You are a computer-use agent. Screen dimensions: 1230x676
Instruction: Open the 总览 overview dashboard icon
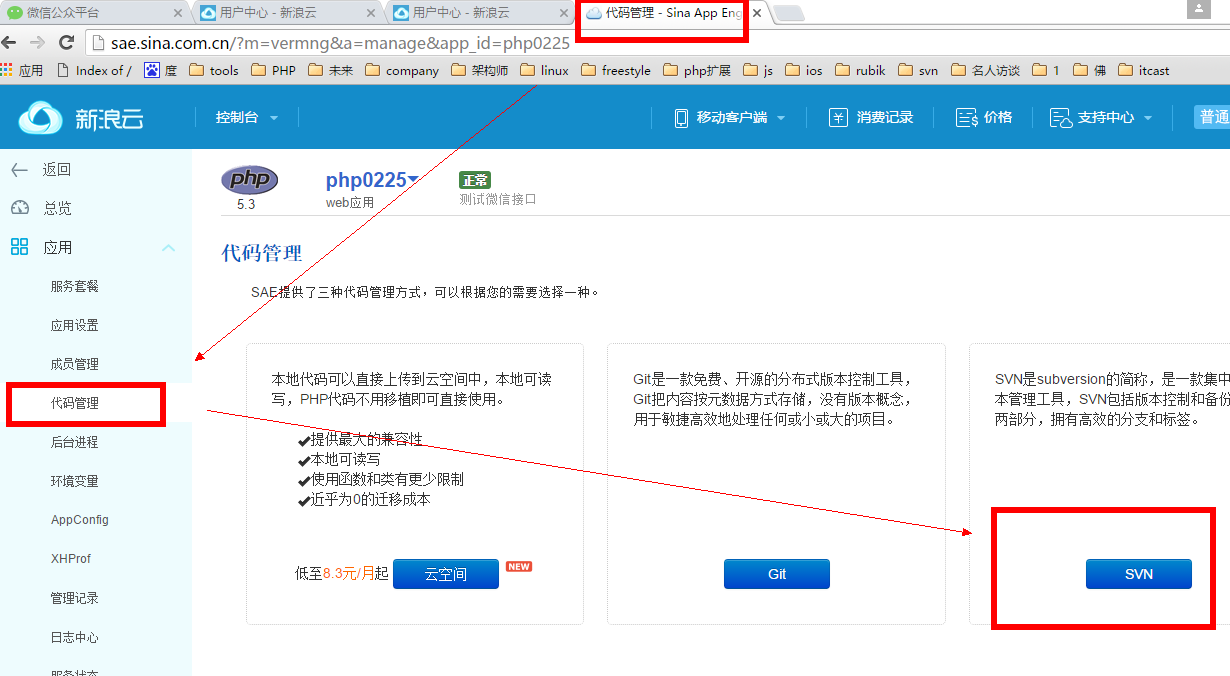click(19, 208)
